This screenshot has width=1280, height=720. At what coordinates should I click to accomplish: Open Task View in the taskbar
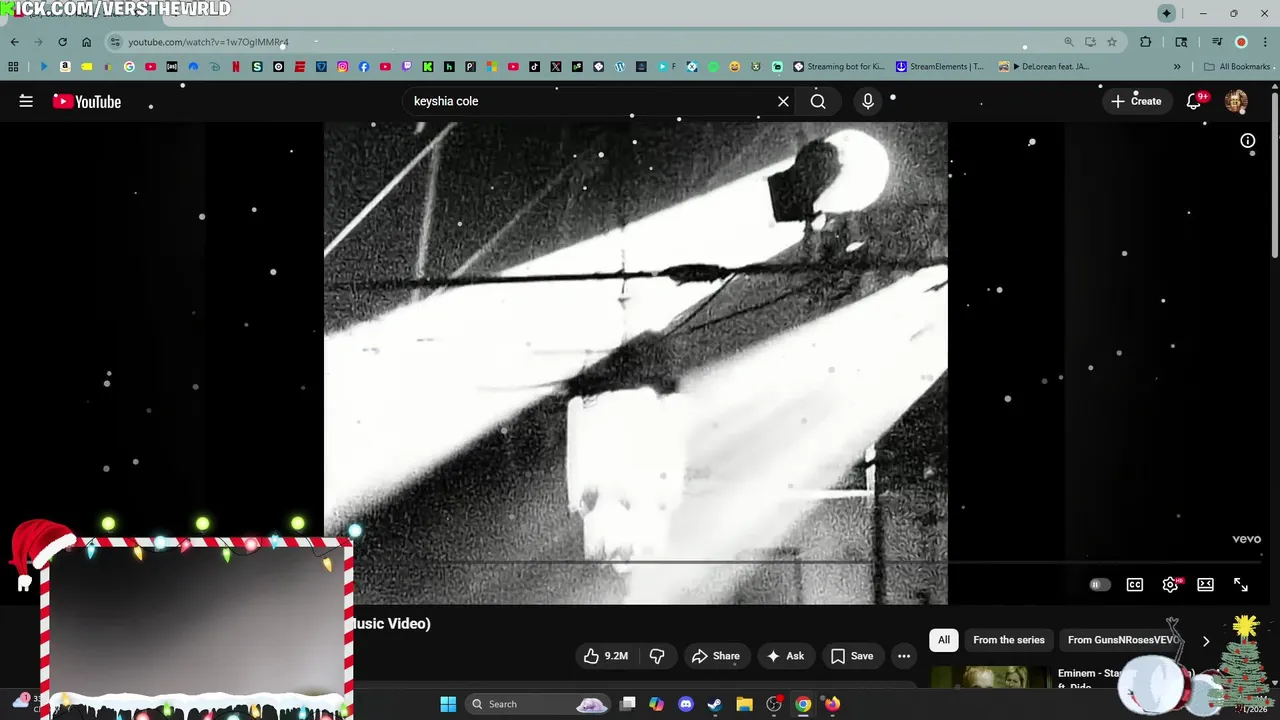(627, 704)
